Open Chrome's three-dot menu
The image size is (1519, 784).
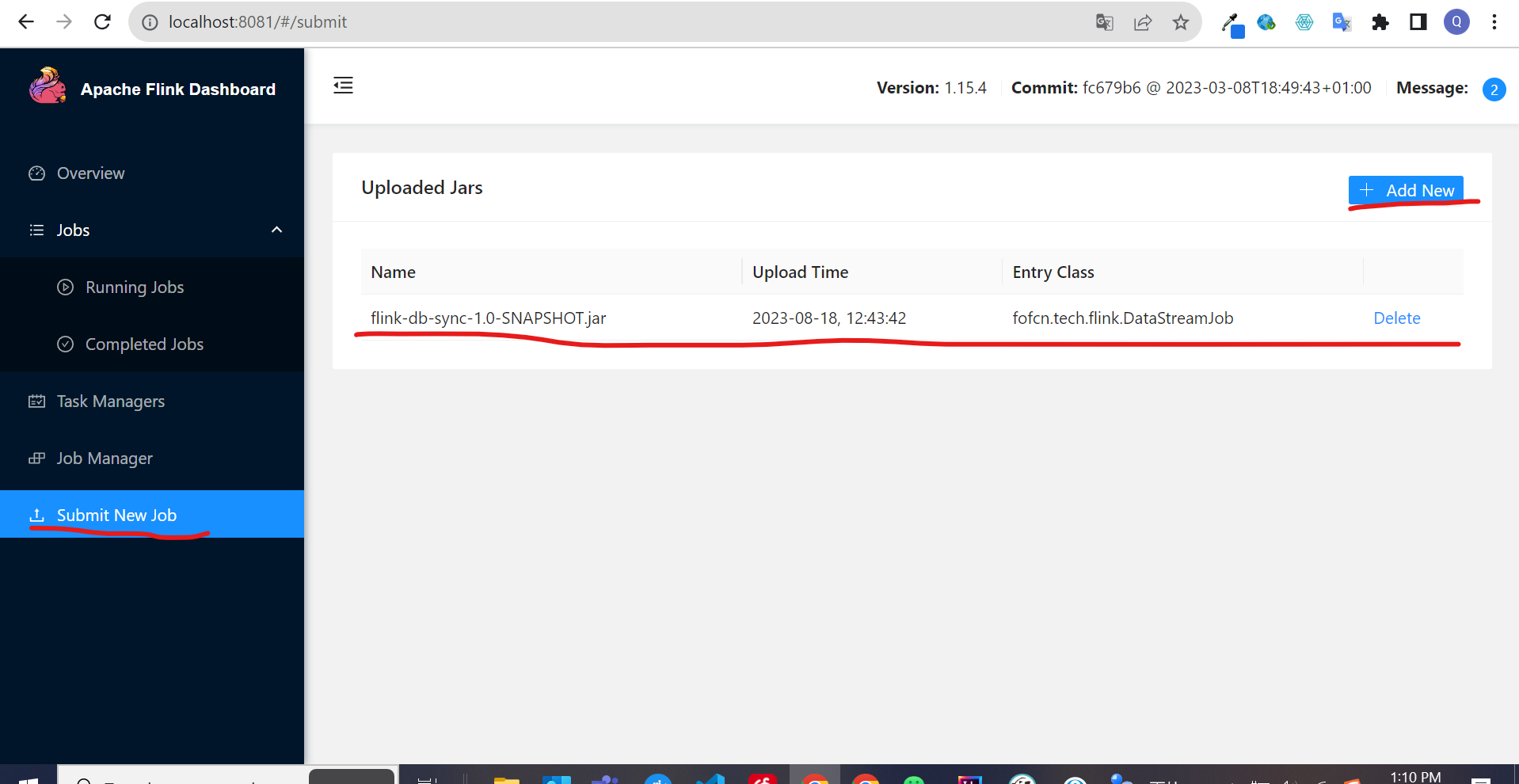(1494, 22)
